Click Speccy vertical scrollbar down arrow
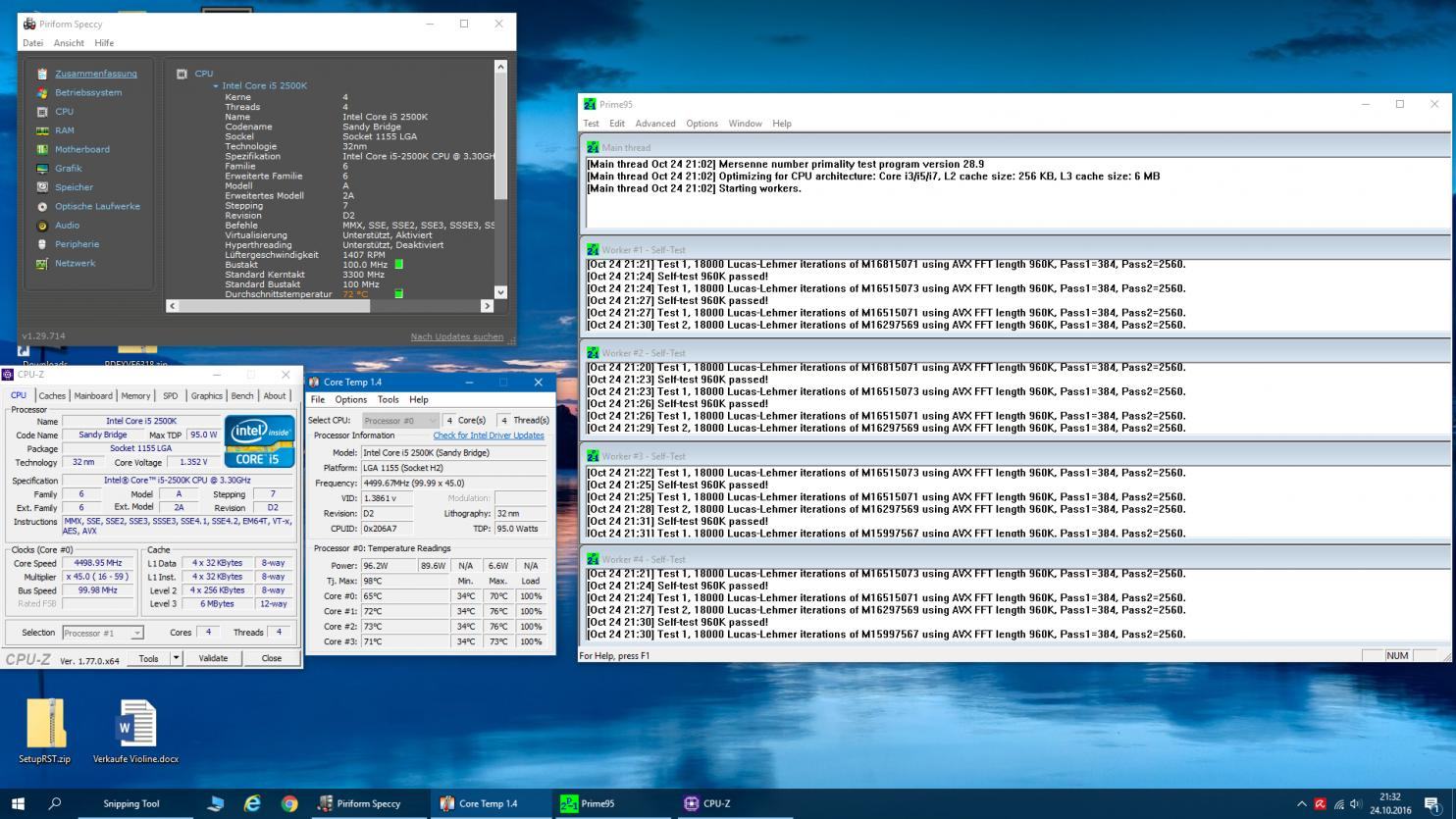1456x819 pixels. pos(500,291)
